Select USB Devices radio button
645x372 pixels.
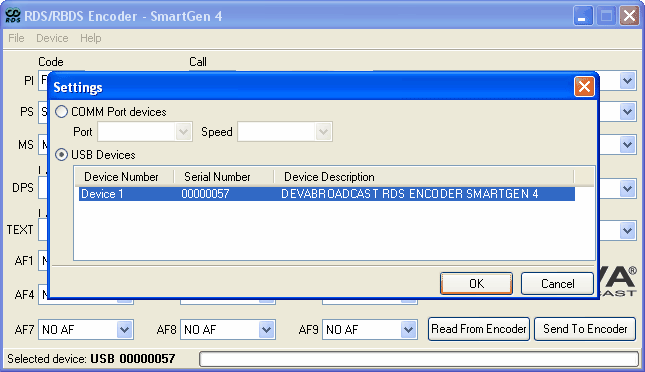point(62,155)
